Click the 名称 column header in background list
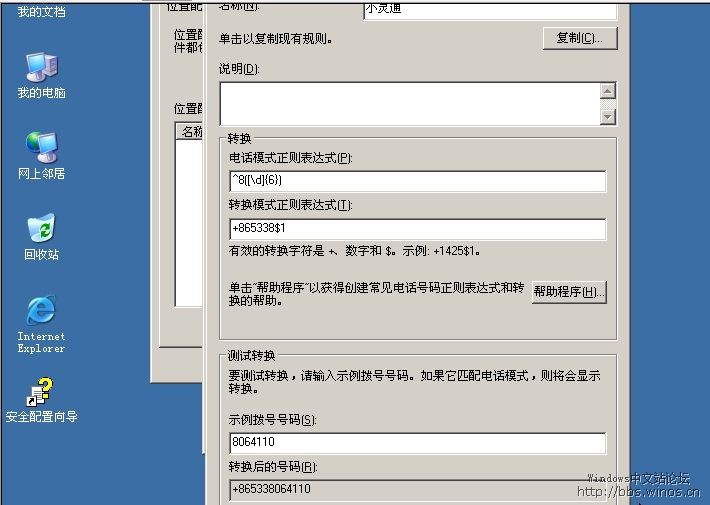 click(x=190, y=131)
